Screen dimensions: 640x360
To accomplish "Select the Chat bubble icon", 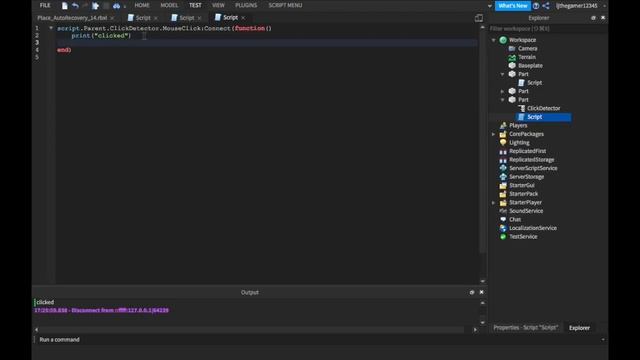I will (x=503, y=220).
